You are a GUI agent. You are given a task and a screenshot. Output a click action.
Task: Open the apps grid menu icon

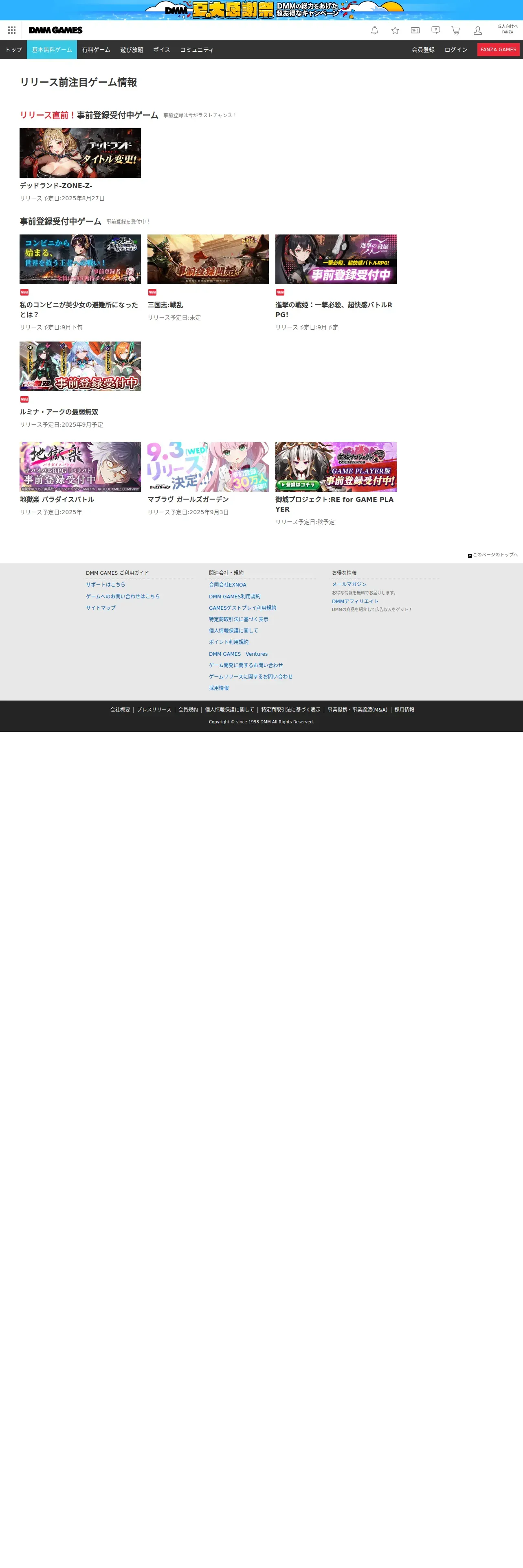click(11, 31)
